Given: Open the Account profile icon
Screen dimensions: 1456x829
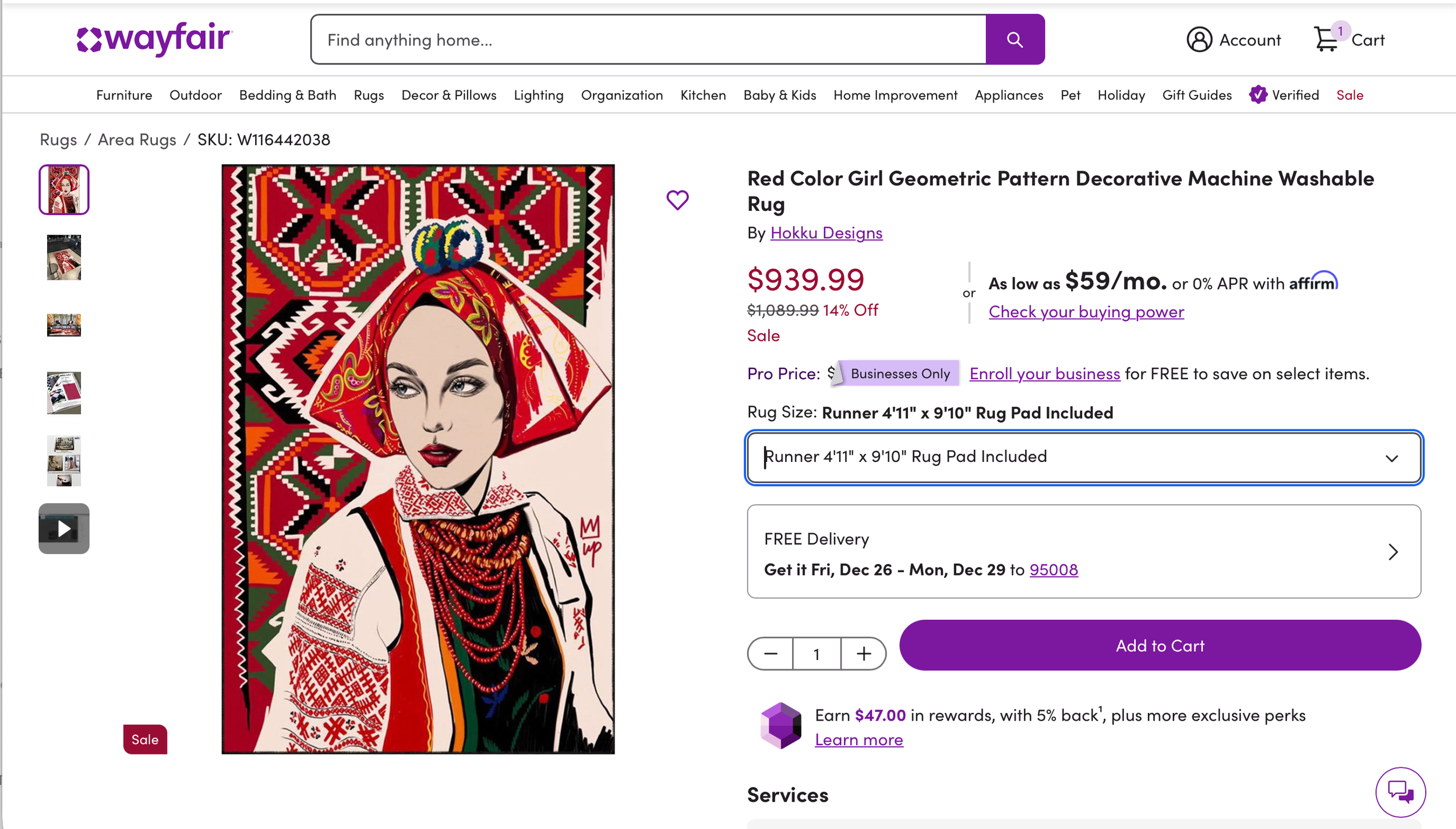Looking at the screenshot, I should [1199, 40].
